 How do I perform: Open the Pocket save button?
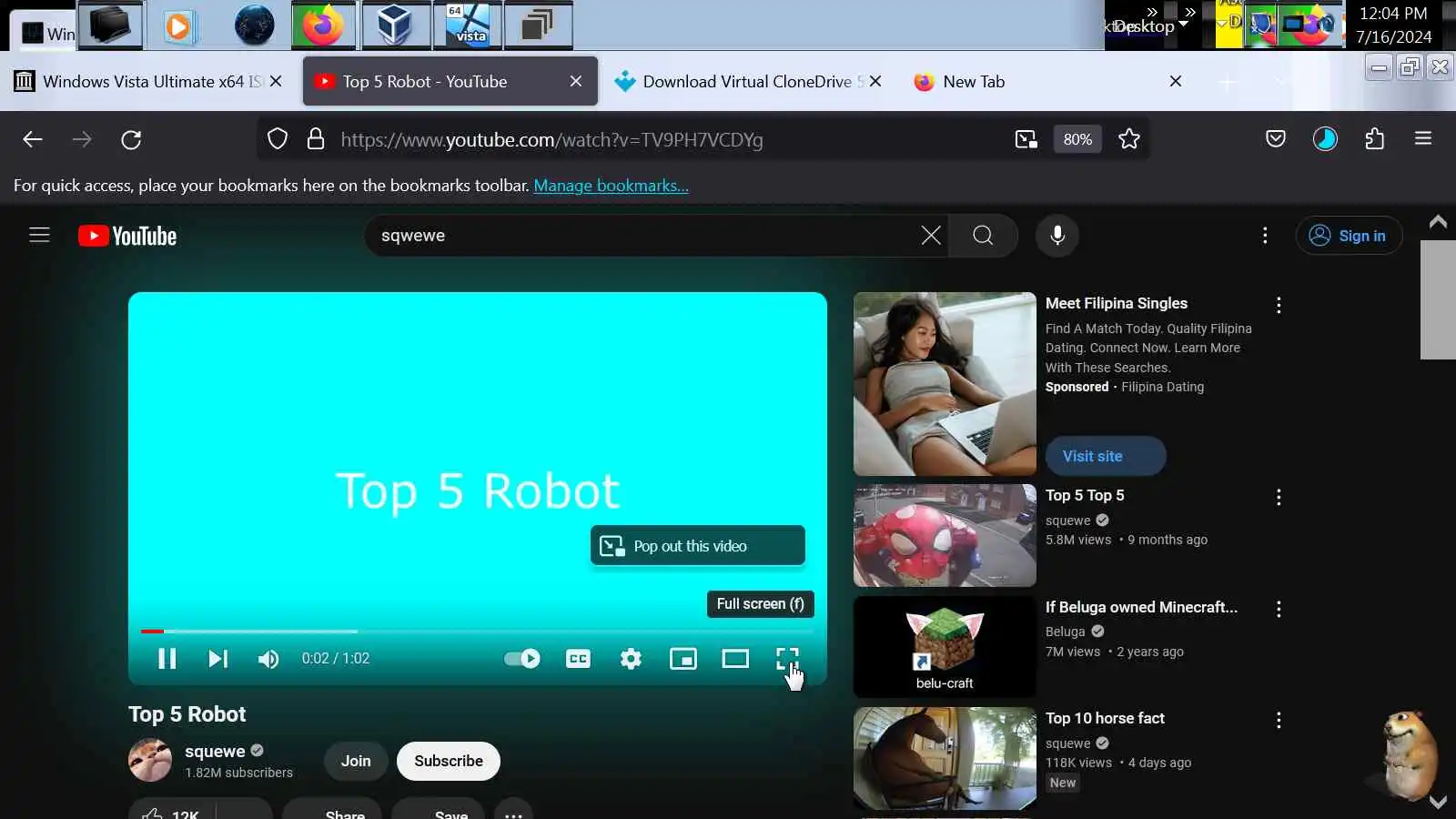1276,139
